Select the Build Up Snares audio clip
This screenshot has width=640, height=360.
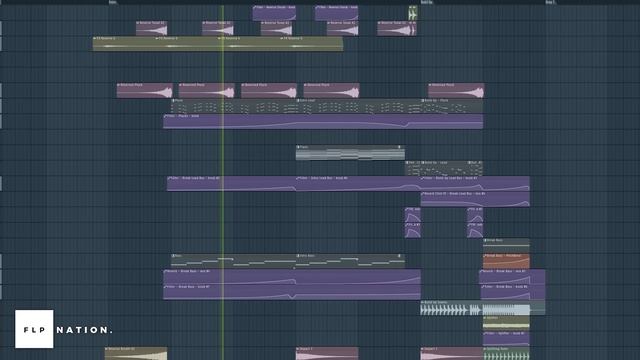click(483, 308)
